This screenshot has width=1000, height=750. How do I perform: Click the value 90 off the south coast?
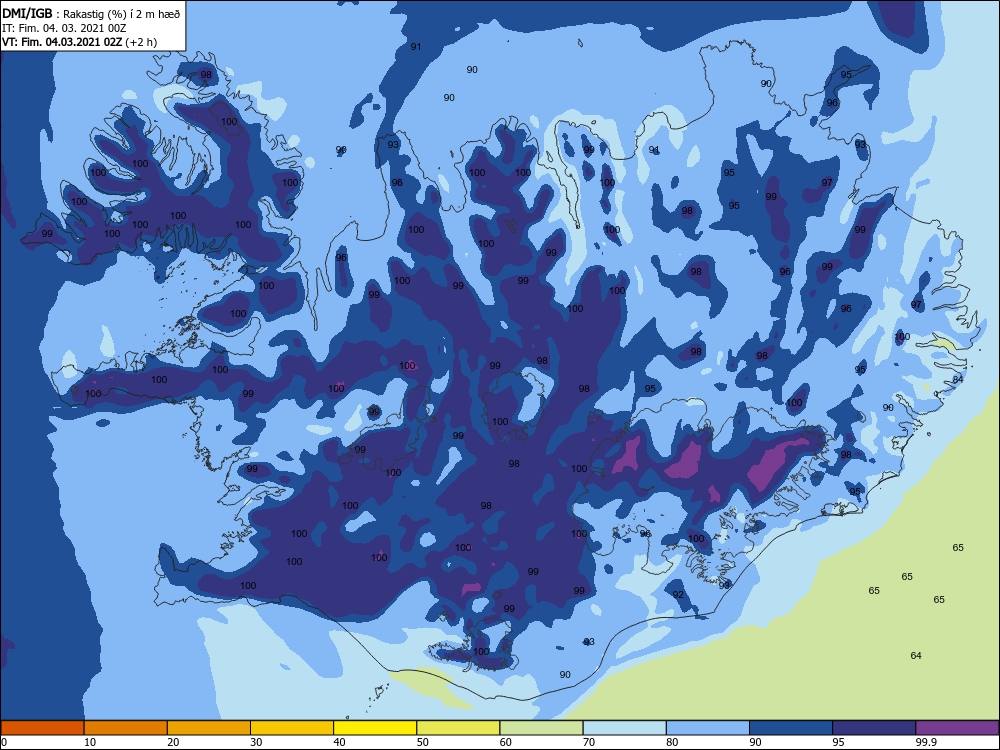point(565,675)
